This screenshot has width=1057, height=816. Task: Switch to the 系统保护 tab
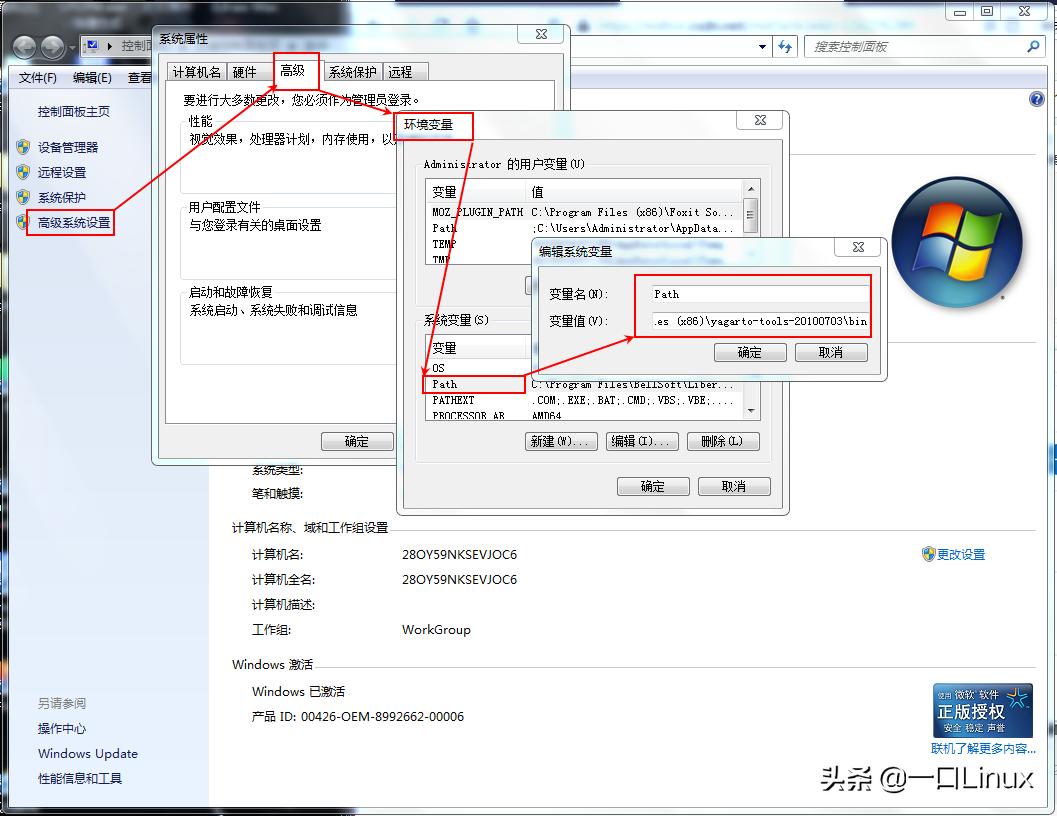coord(352,71)
